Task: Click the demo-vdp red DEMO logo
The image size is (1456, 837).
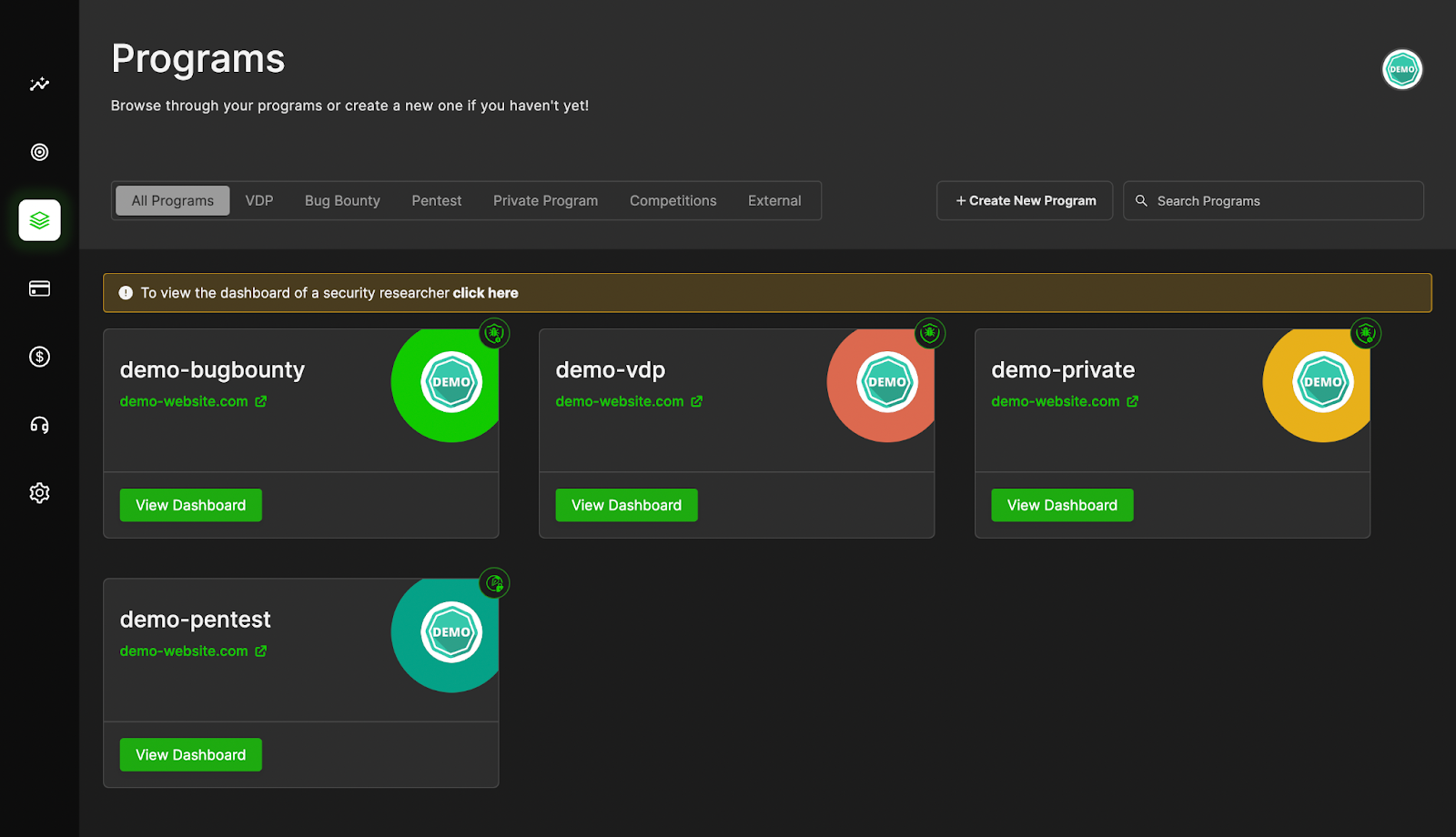Action: tap(887, 382)
